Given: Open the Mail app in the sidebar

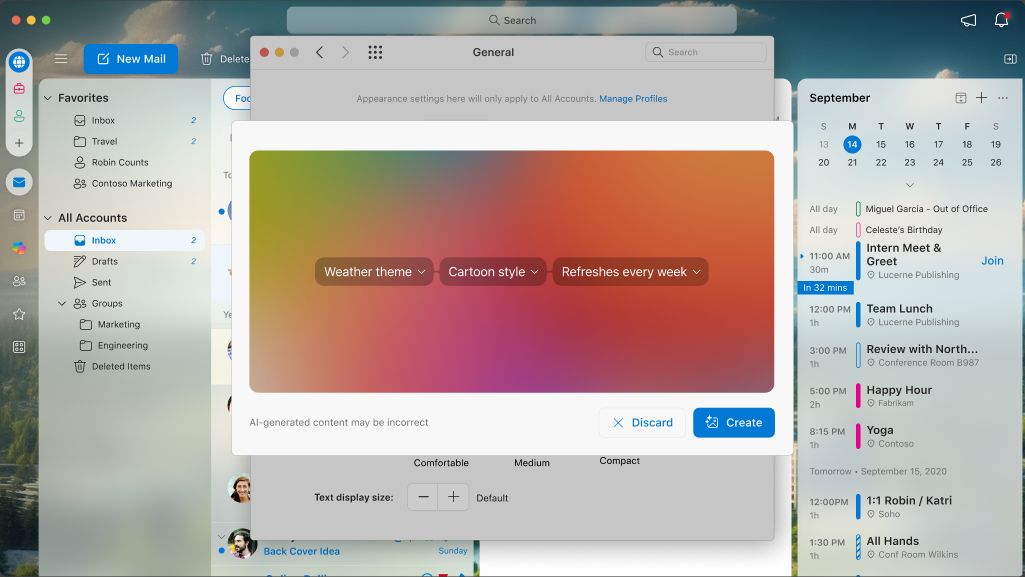Looking at the screenshot, I should click(19, 181).
